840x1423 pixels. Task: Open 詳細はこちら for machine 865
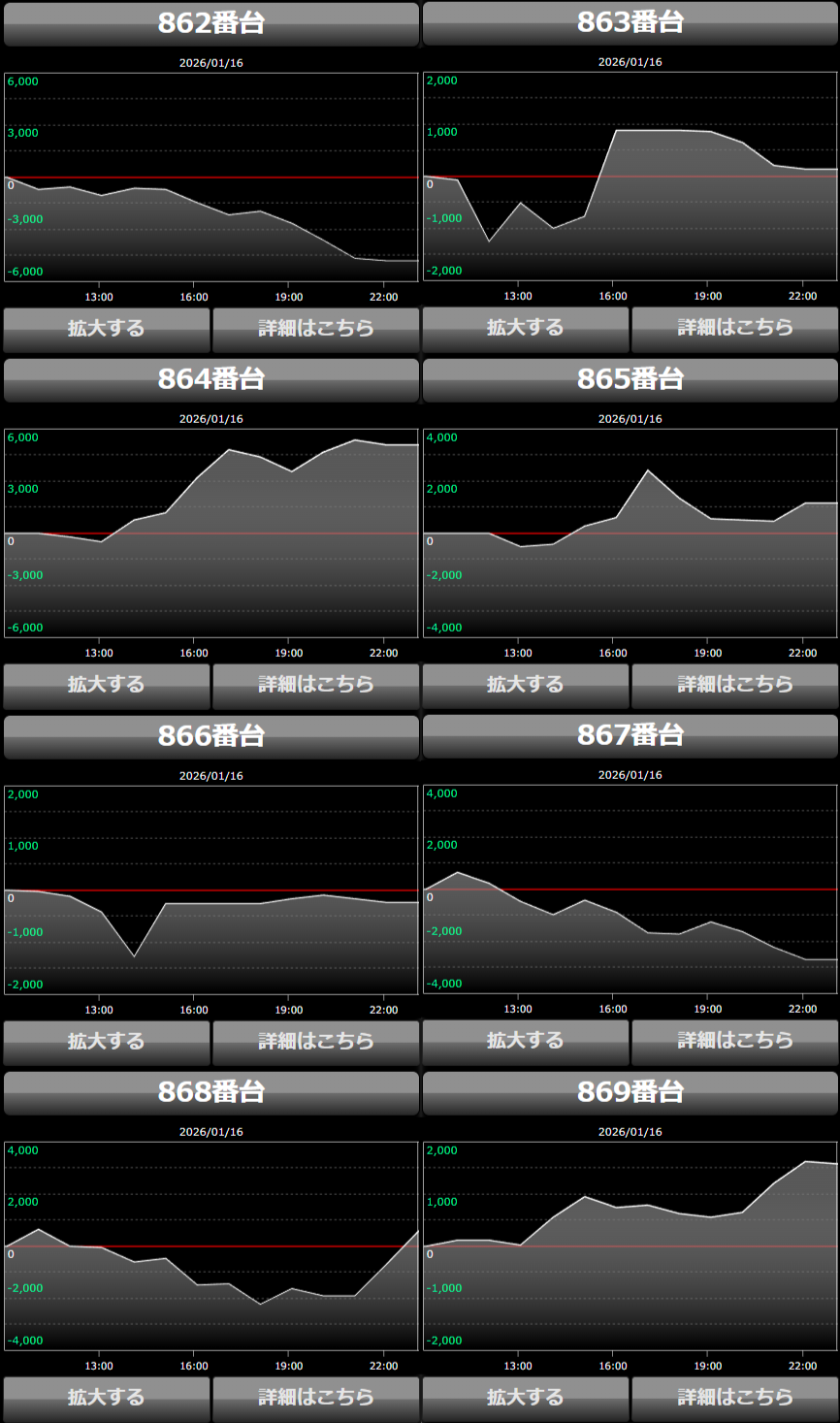click(x=735, y=686)
